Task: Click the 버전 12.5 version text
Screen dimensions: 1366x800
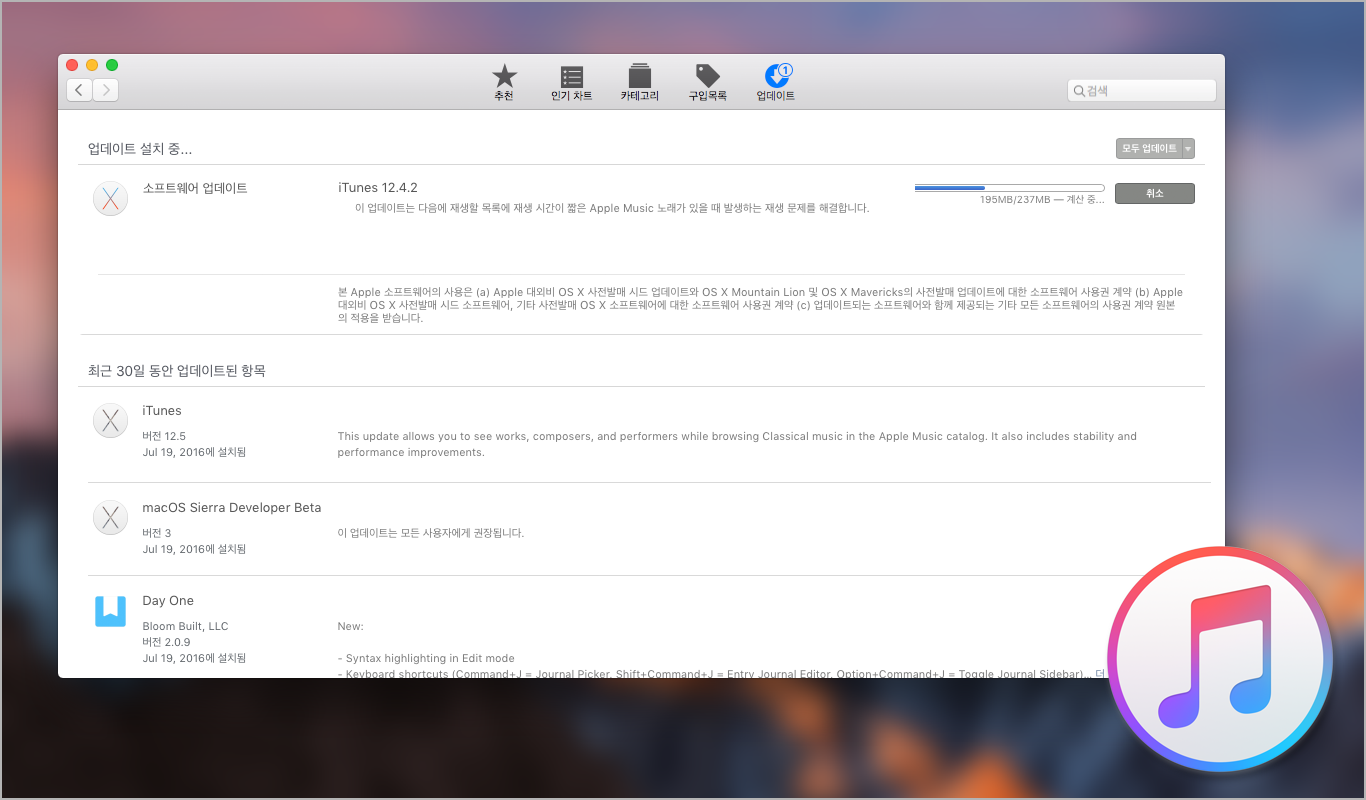Action: [164, 436]
